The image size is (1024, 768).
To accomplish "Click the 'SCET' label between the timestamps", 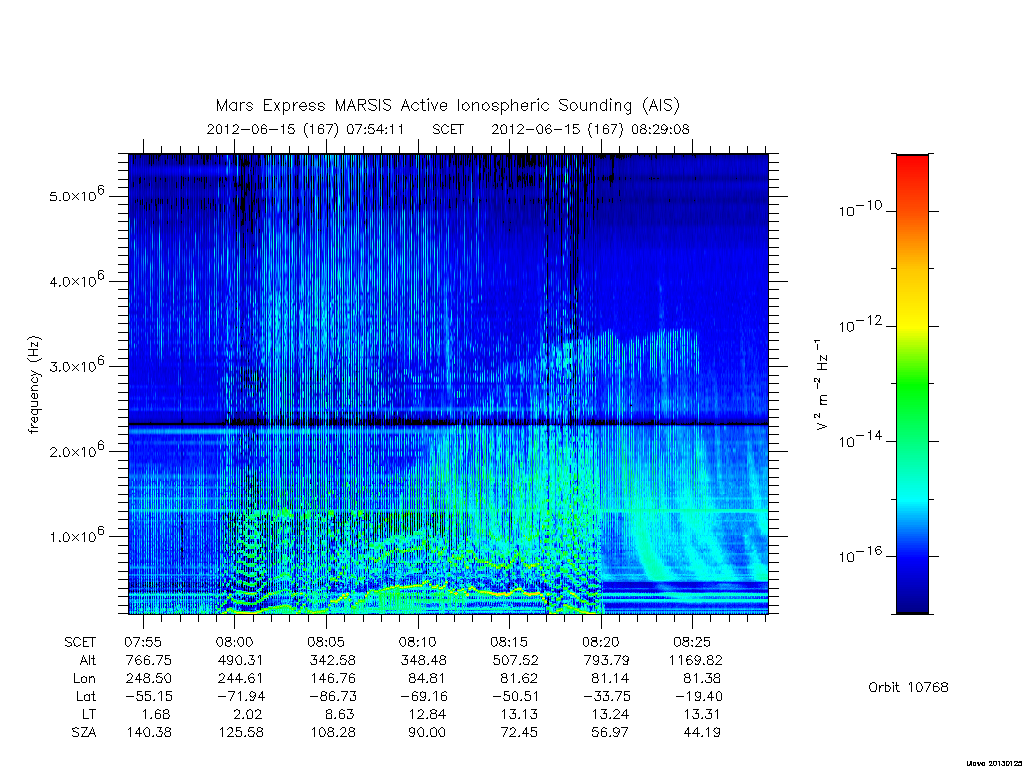I will 448,129.
